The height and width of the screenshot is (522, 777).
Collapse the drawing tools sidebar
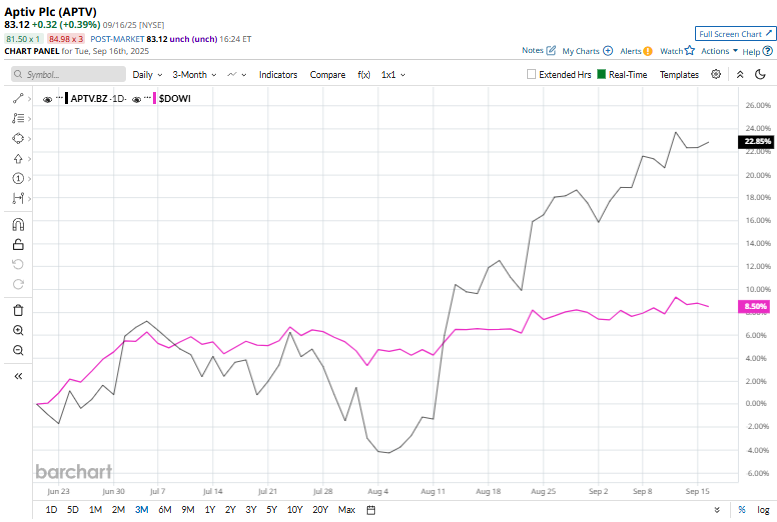(x=18, y=376)
